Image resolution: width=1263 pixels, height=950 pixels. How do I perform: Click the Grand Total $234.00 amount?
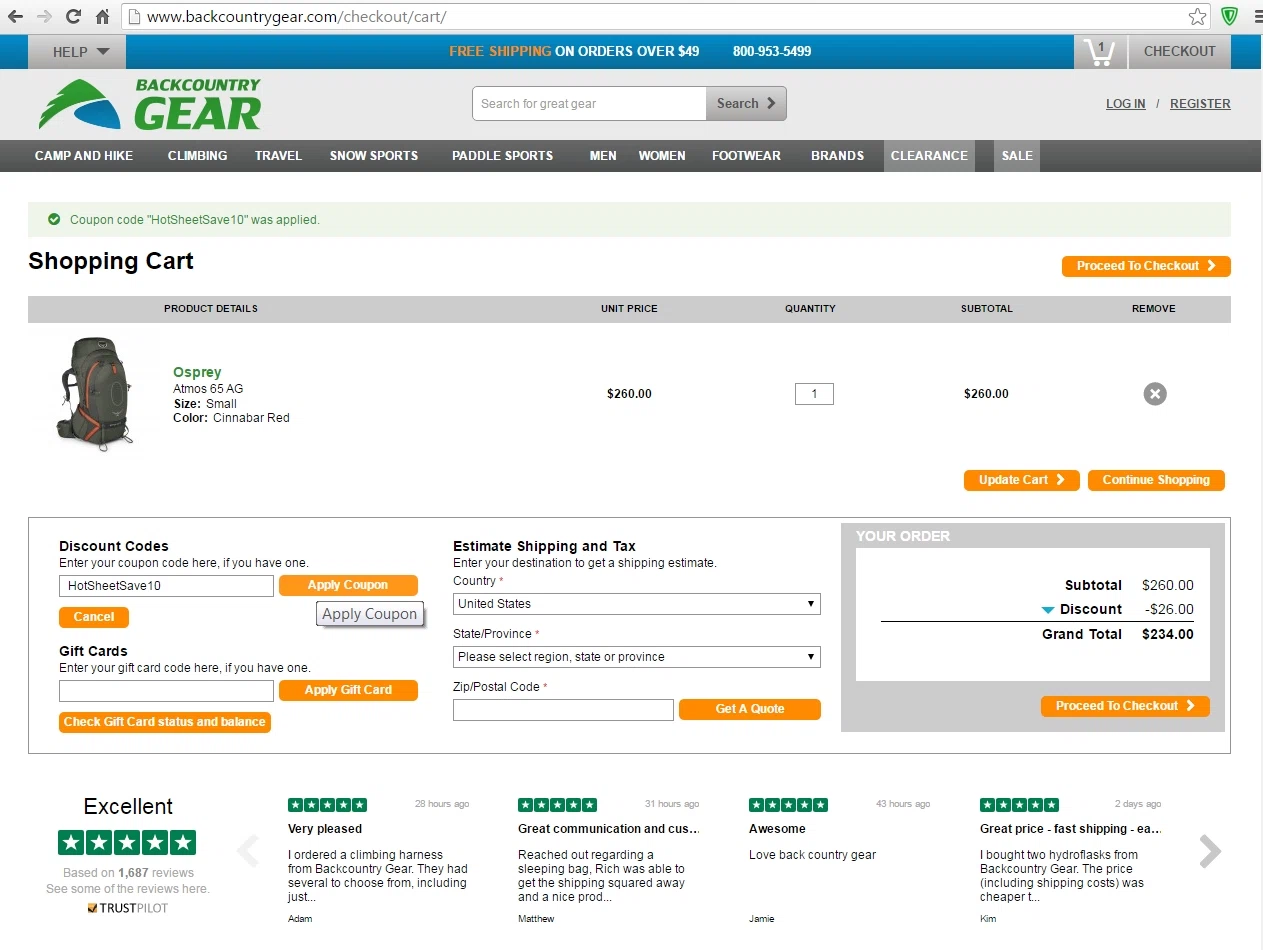(x=1168, y=634)
